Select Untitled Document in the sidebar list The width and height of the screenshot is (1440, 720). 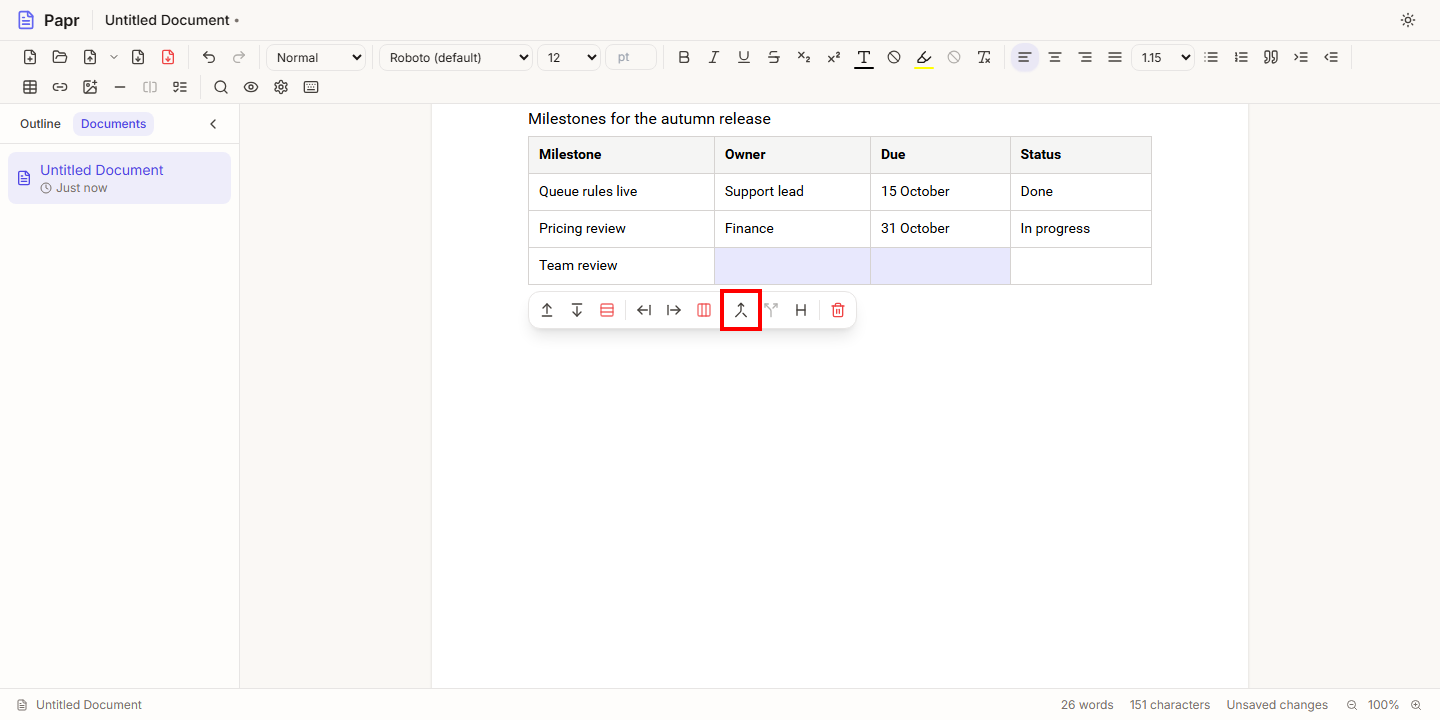(x=119, y=178)
